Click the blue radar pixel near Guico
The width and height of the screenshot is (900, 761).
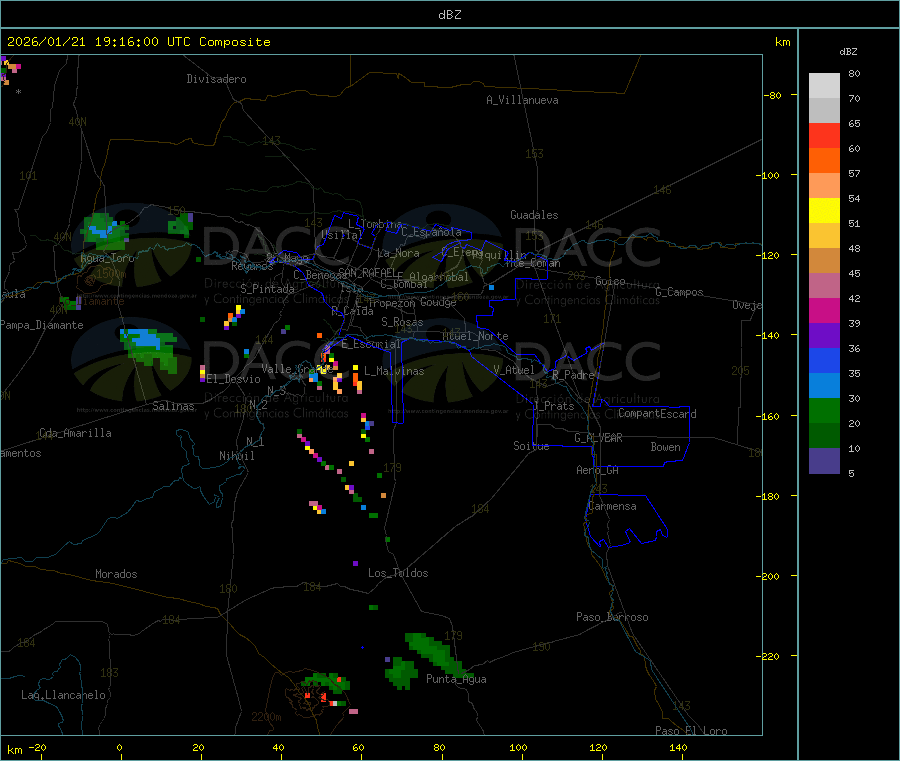pos(491,287)
